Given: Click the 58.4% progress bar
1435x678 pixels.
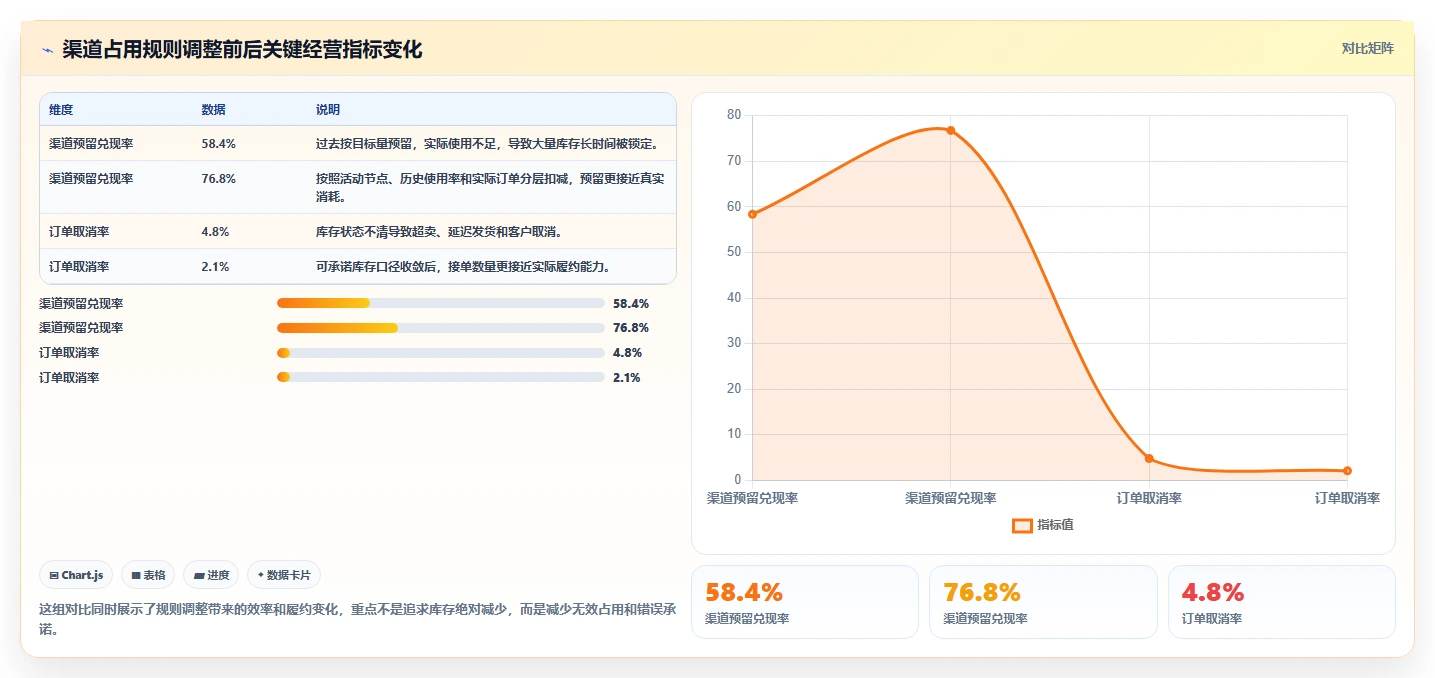Looking at the screenshot, I should pos(440,303).
